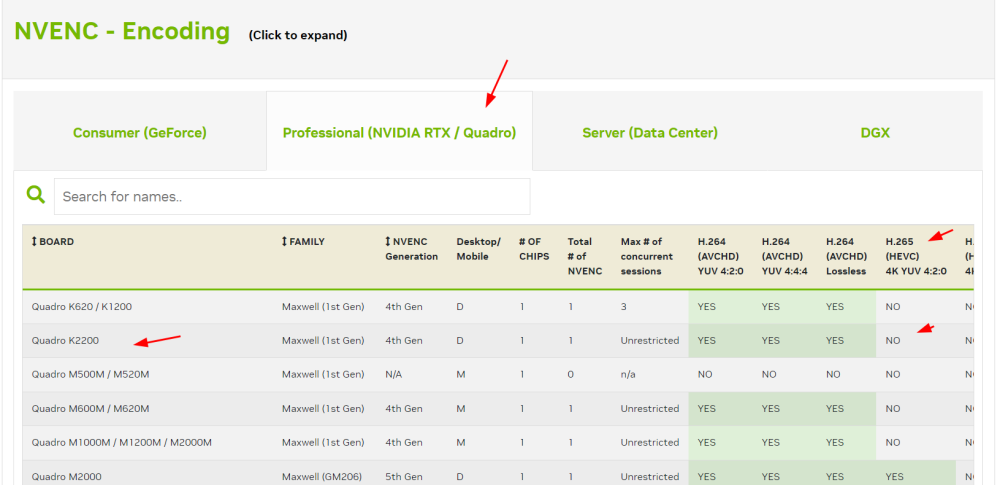
Task: Click concurrent sessions '3' in K620 row
Action: [624, 307]
